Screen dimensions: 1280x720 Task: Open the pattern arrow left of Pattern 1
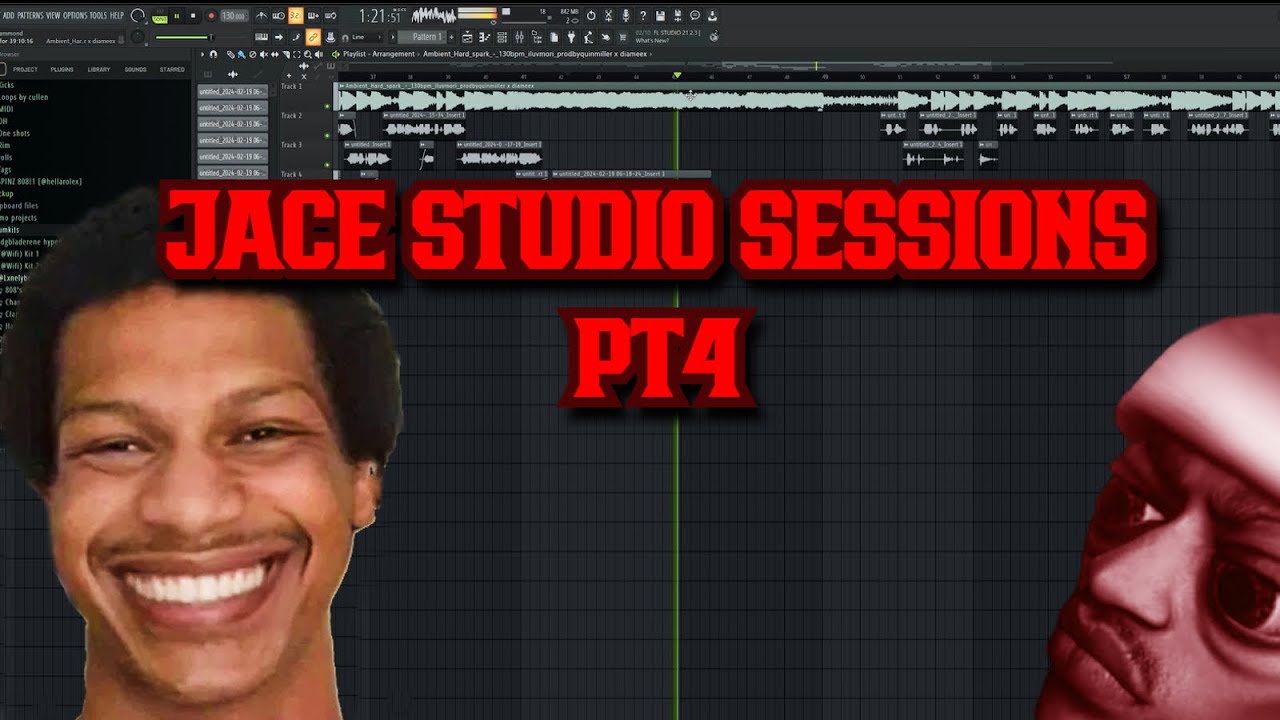(x=392, y=37)
